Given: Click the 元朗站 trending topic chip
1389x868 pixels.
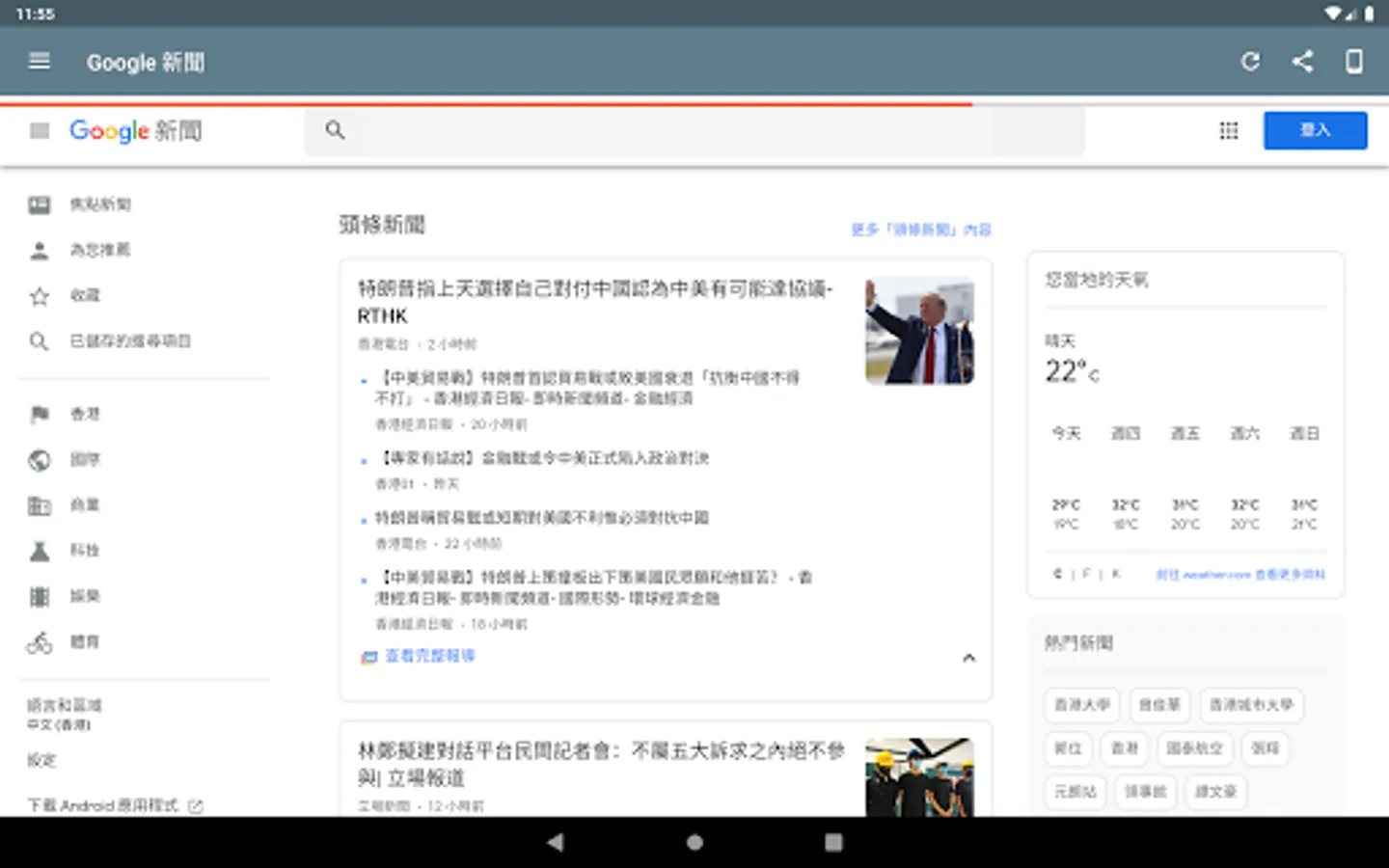Looking at the screenshot, I should click(x=1075, y=792).
